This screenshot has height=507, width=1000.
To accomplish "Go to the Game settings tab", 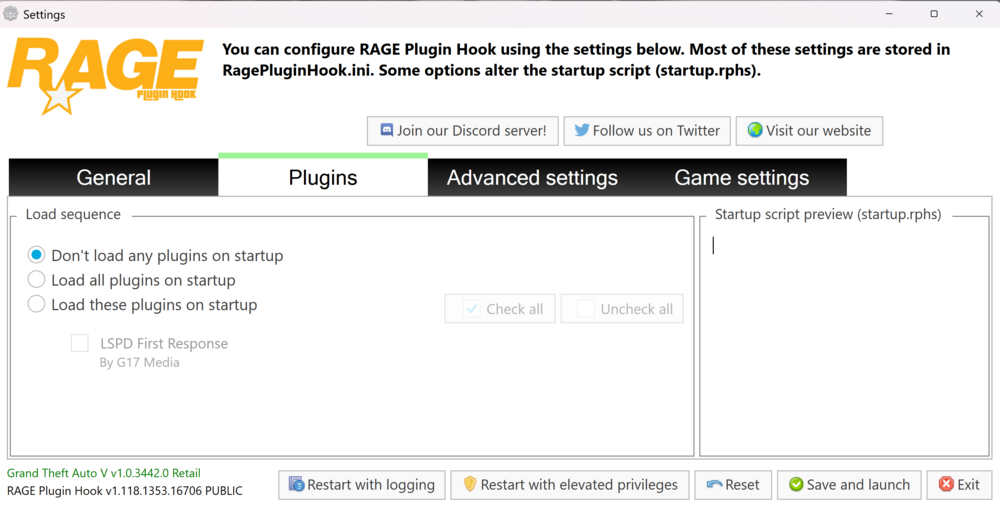I will point(742,177).
